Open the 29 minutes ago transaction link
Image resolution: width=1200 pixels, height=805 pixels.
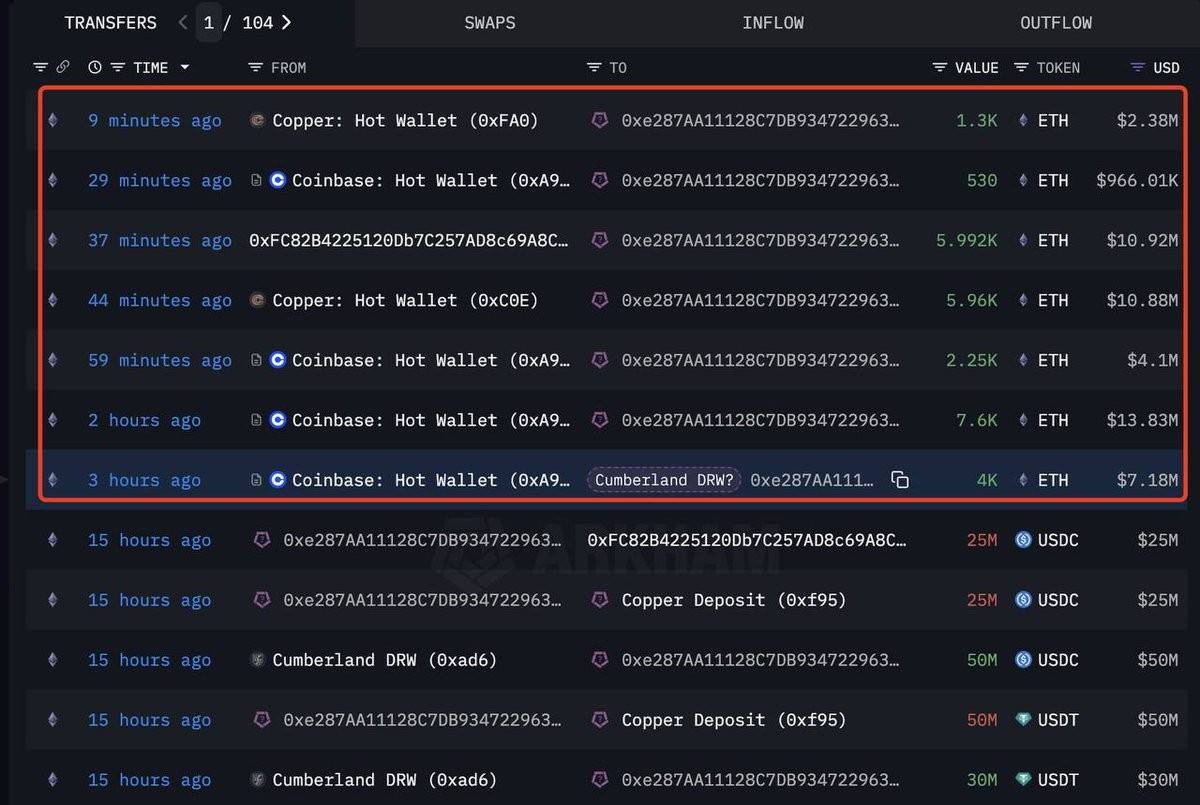point(160,180)
